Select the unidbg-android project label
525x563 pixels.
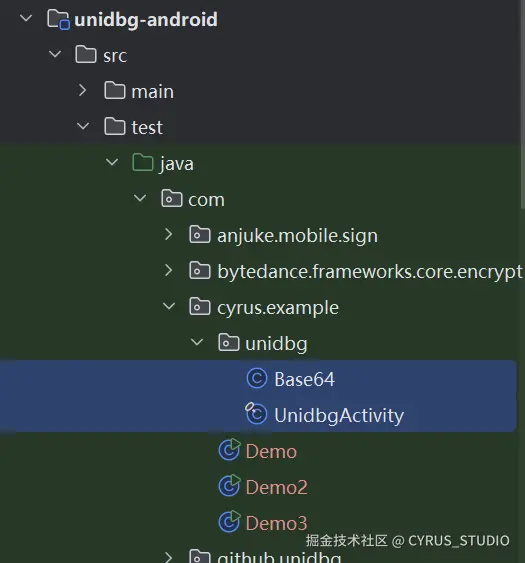pyautogui.click(x=146, y=20)
